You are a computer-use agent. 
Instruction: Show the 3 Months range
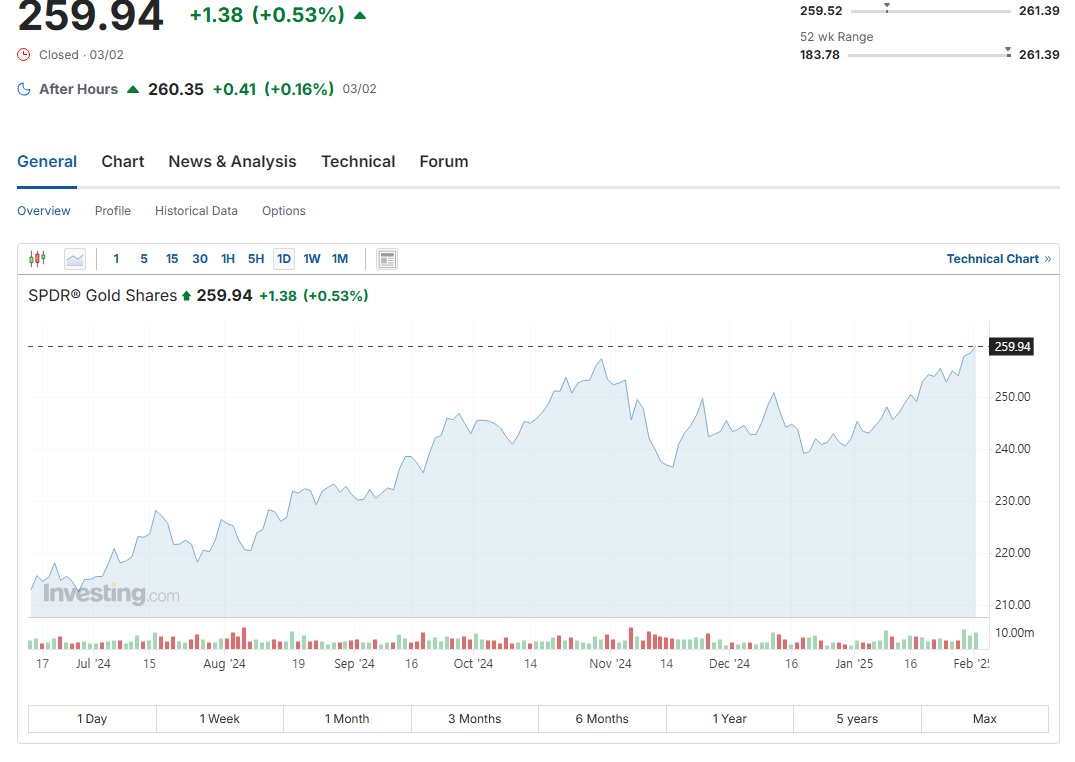point(474,719)
